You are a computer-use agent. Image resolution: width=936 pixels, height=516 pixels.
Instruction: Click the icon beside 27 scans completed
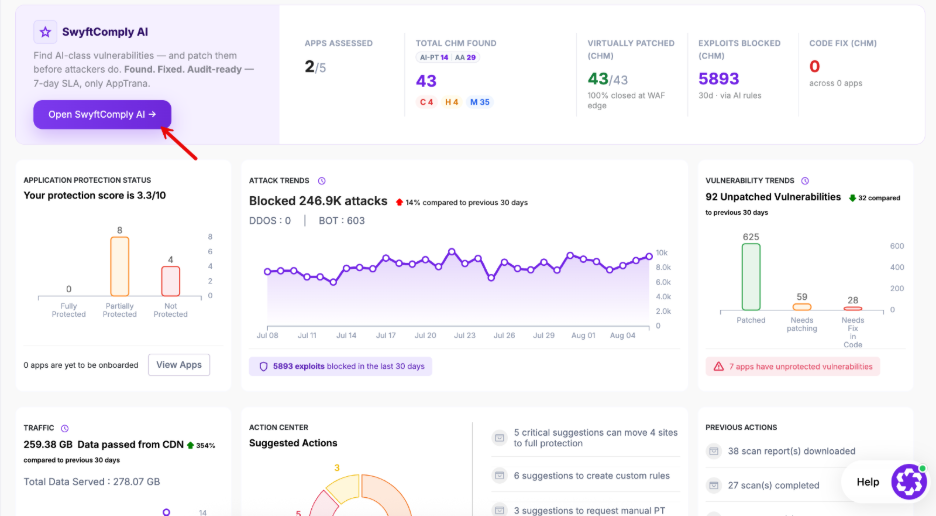coord(713,485)
